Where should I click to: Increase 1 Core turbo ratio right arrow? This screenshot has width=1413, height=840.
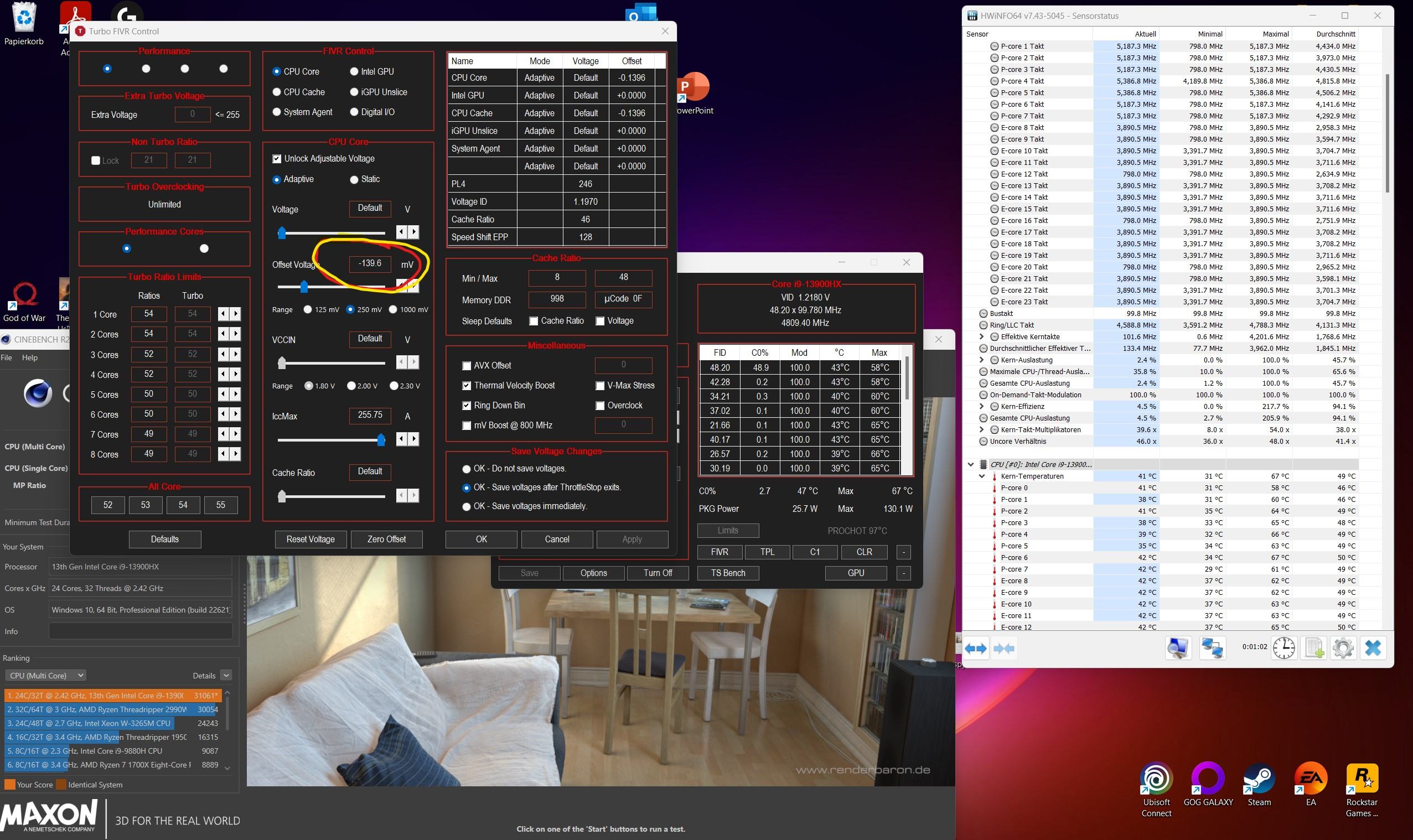coord(236,314)
